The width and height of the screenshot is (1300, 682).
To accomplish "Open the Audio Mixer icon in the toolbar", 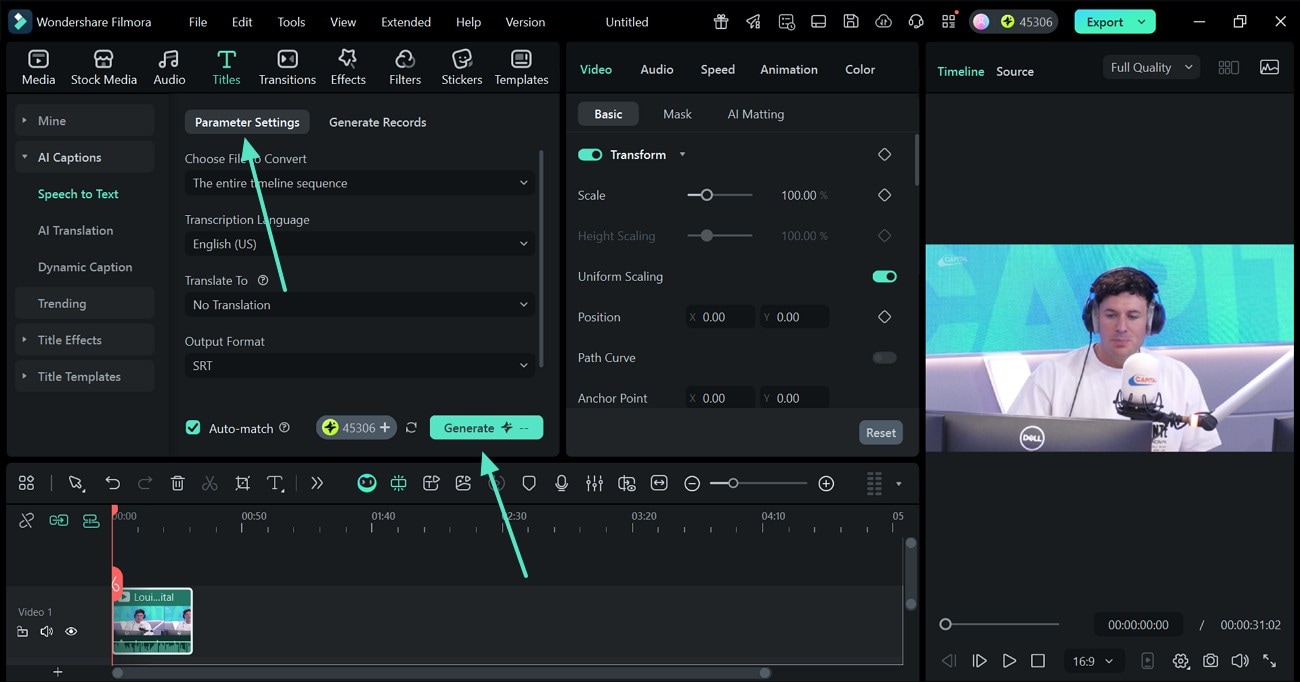I will click(594, 483).
